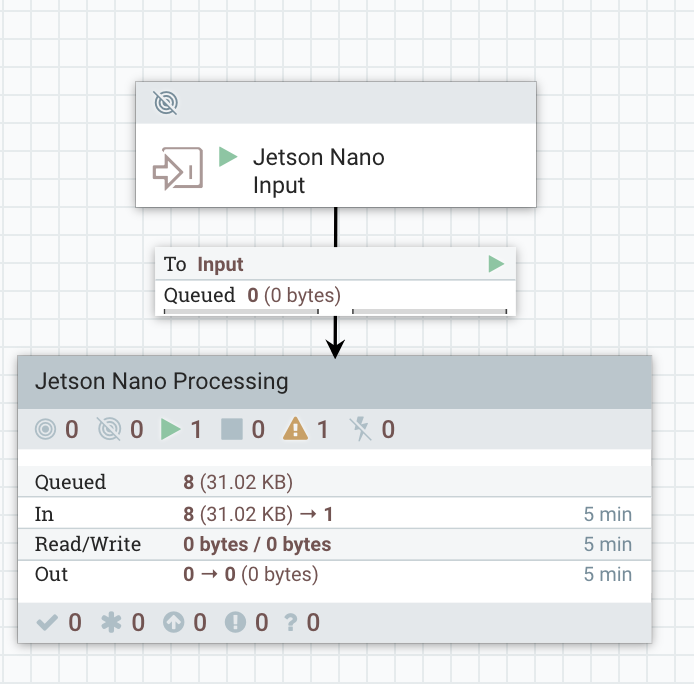Click the sync failure question mark icon
The height and width of the screenshot is (684, 694).
[291, 622]
